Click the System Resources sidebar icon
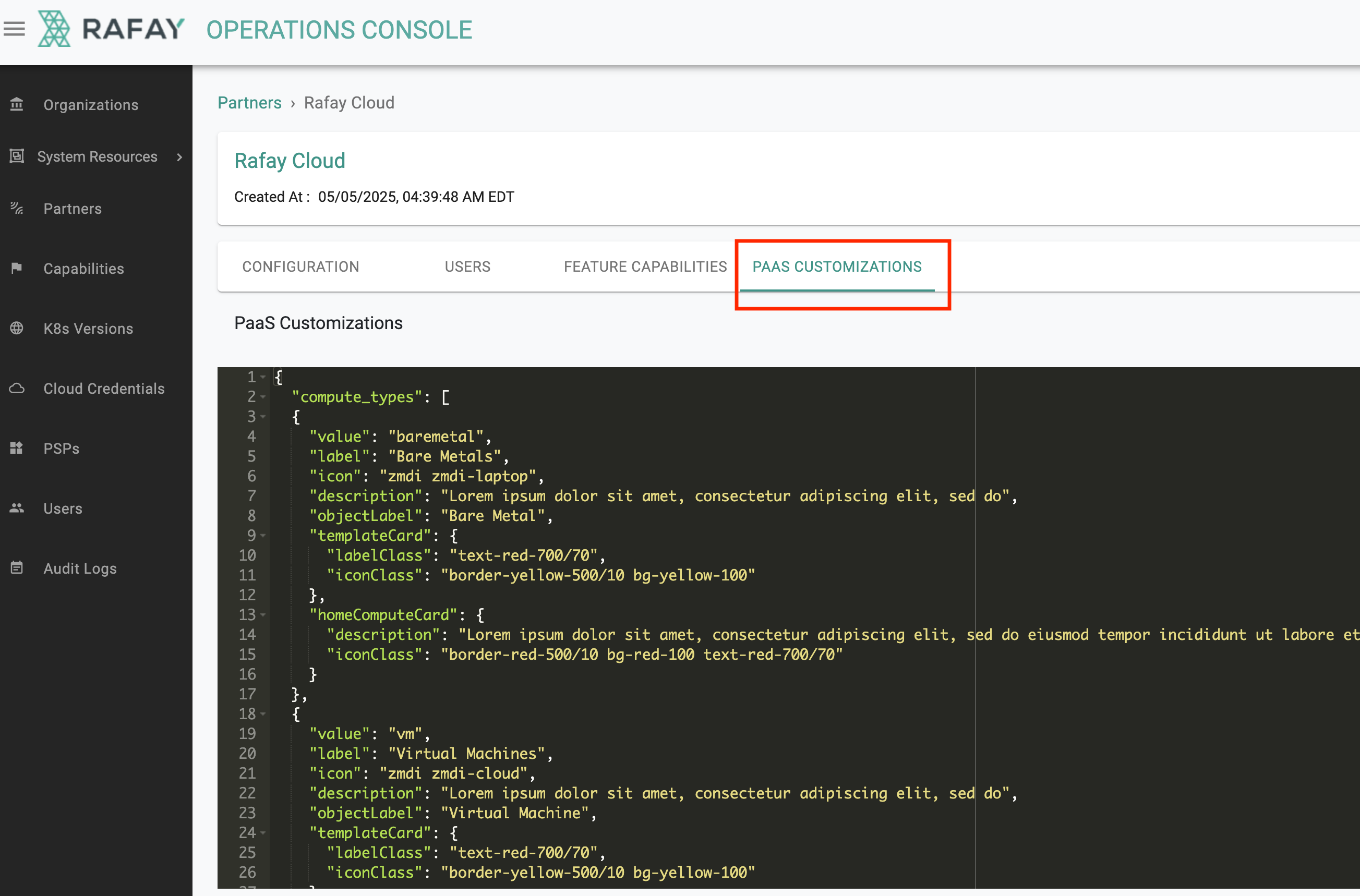1360x896 pixels. pos(17,156)
